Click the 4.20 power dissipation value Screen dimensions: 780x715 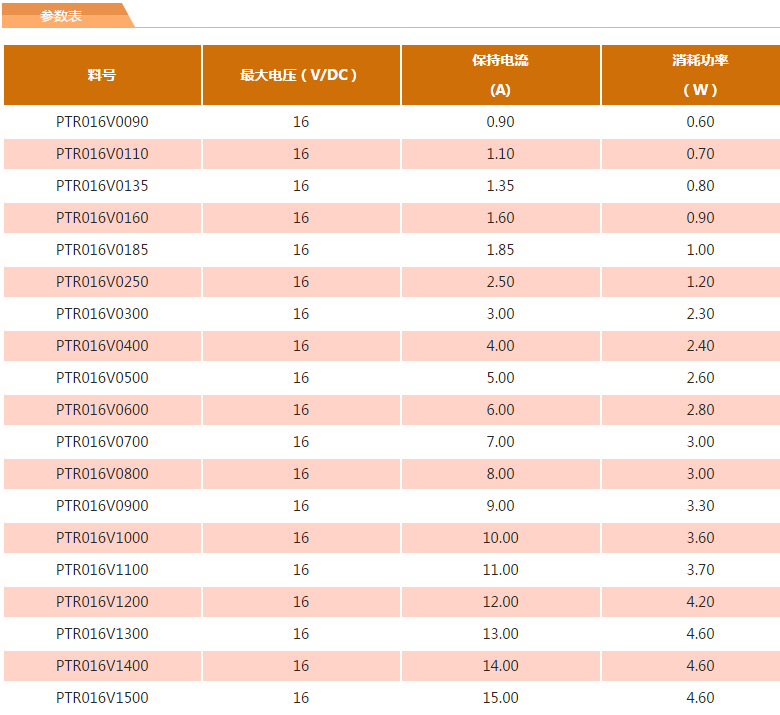(x=700, y=602)
